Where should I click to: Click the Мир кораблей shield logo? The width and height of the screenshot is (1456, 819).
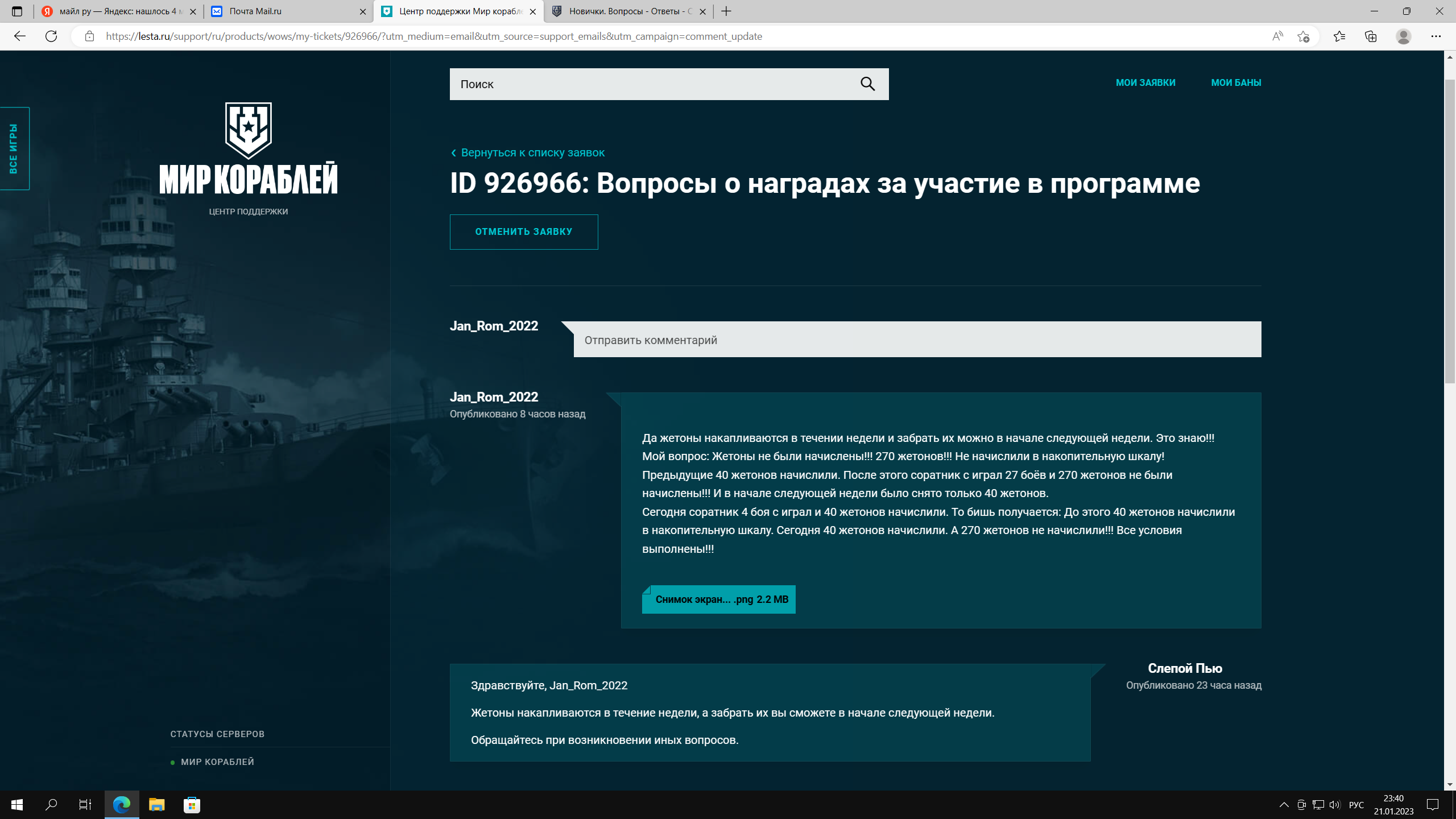[248, 130]
